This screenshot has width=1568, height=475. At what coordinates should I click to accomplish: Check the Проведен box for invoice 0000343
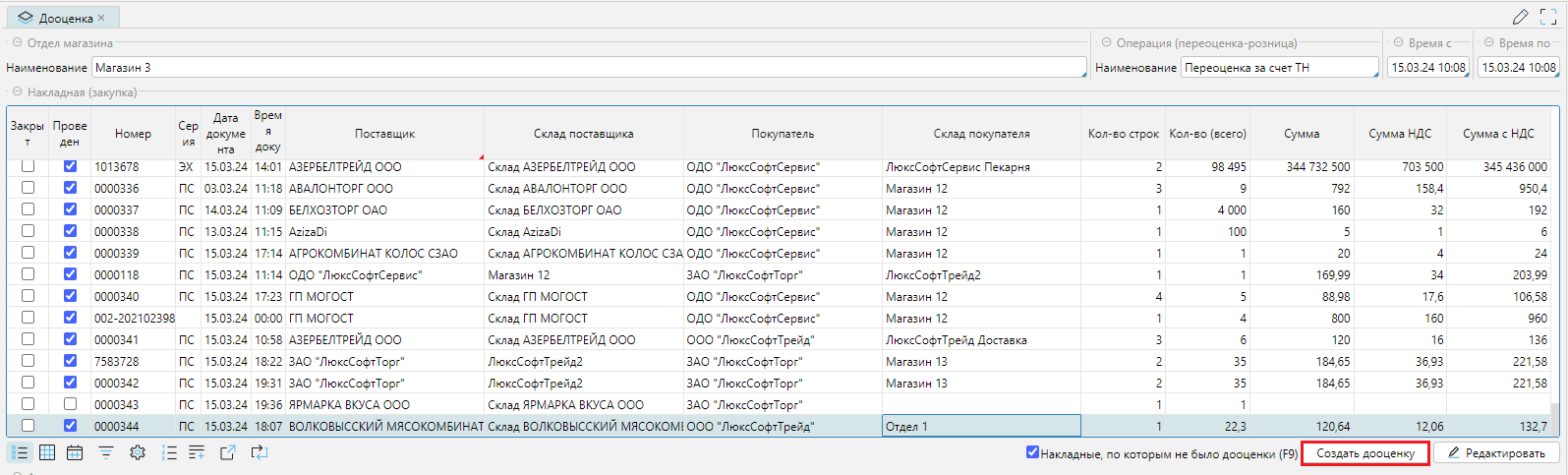point(70,404)
